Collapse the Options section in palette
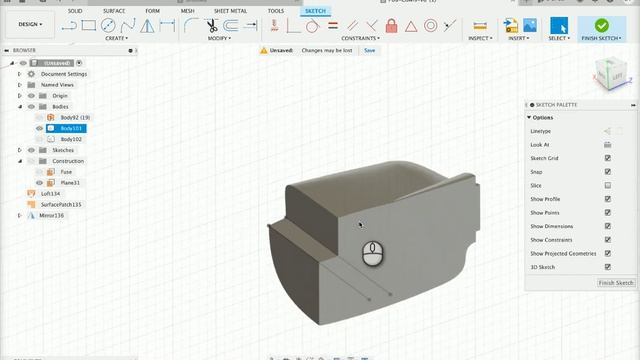The width and height of the screenshot is (640, 360). (x=529, y=118)
